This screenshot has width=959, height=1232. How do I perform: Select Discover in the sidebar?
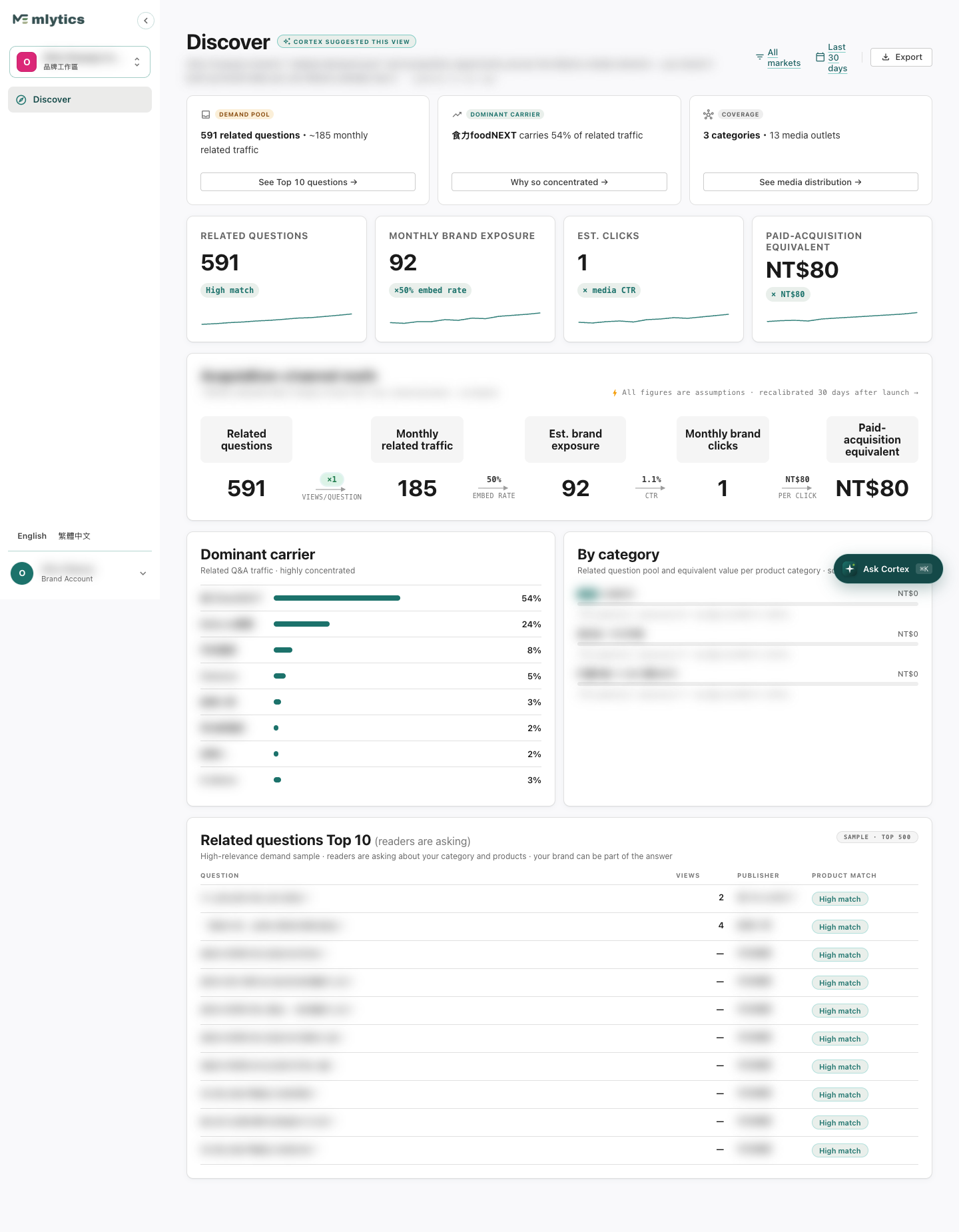tap(80, 99)
